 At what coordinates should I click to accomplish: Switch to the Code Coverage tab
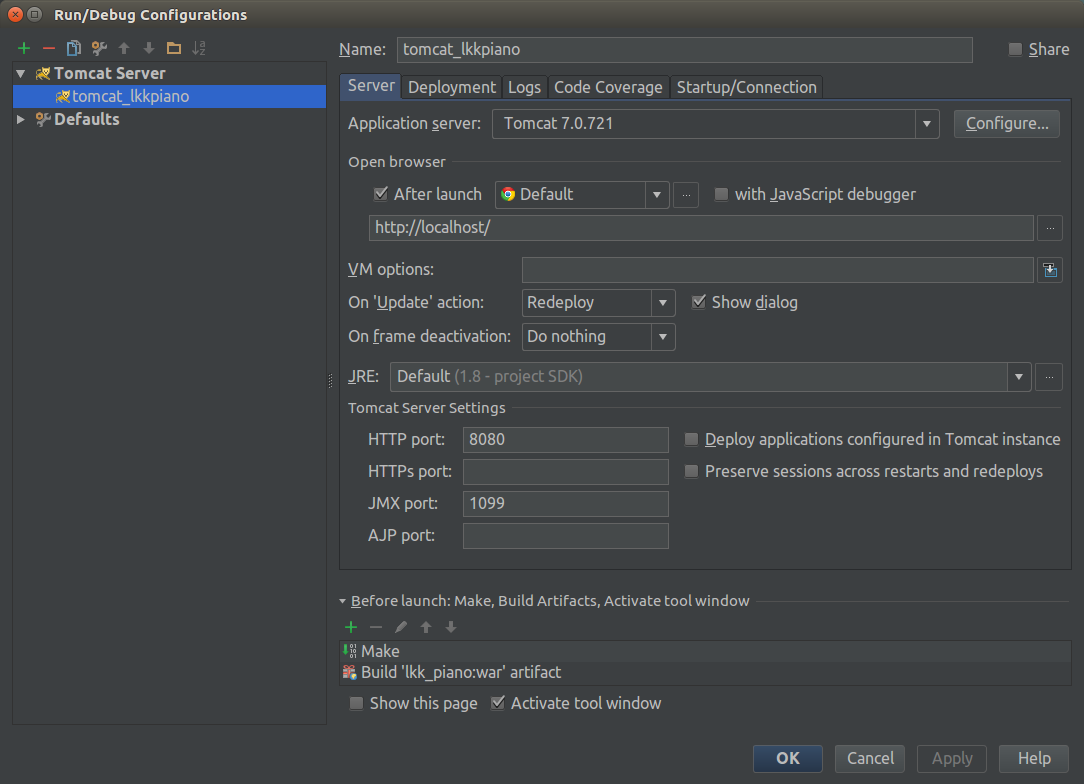click(x=608, y=88)
